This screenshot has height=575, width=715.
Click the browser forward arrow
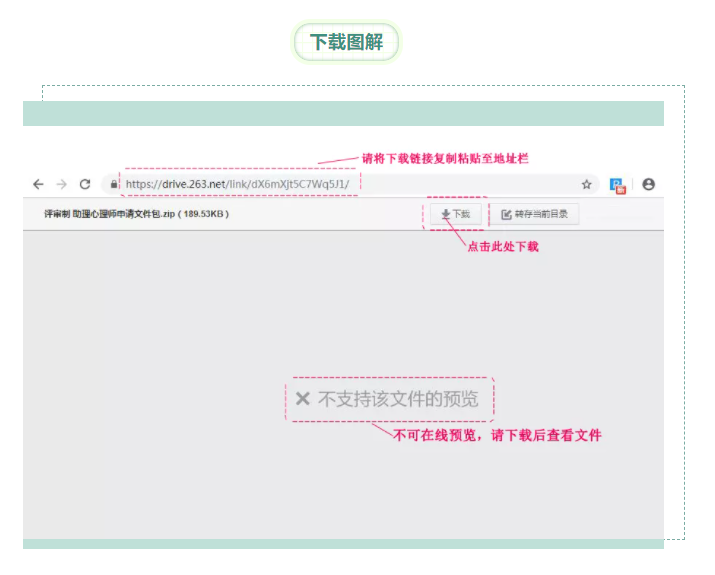(x=62, y=184)
